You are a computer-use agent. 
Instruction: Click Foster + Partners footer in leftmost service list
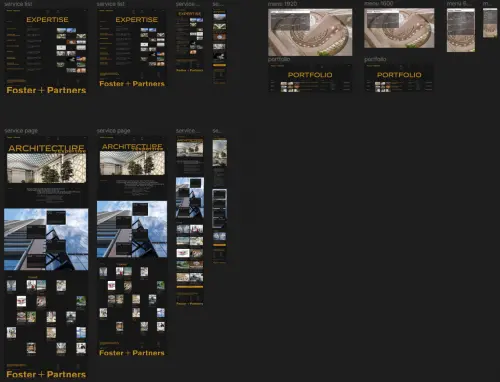tap(46, 90)
